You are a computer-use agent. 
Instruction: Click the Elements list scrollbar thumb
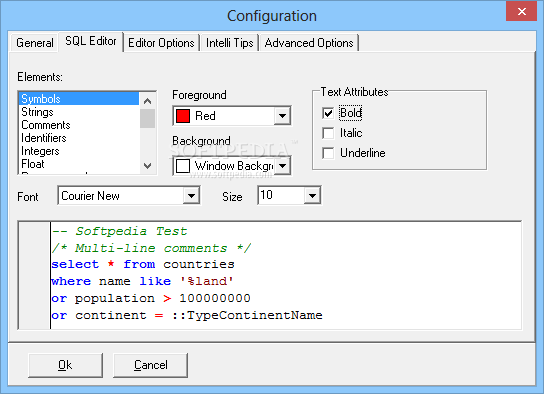pos(147,118)
